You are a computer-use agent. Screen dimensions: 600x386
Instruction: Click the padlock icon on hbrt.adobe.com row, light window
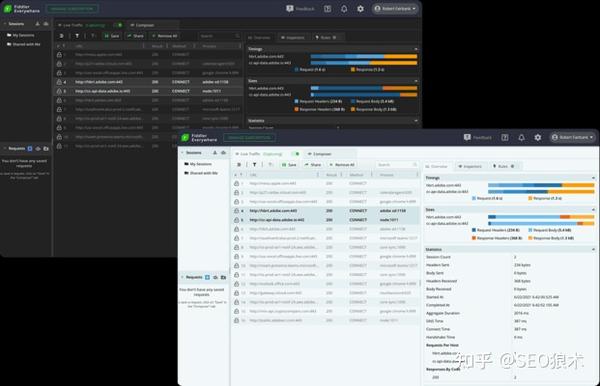pyautogui.click(x=236, y=211)
